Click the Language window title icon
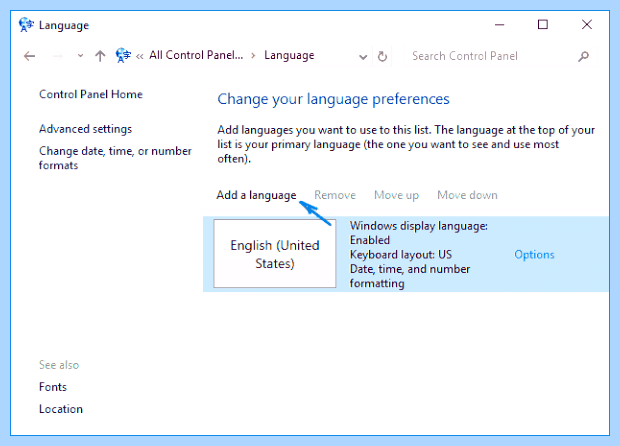The image size is (620, 446). pos(26,25)
